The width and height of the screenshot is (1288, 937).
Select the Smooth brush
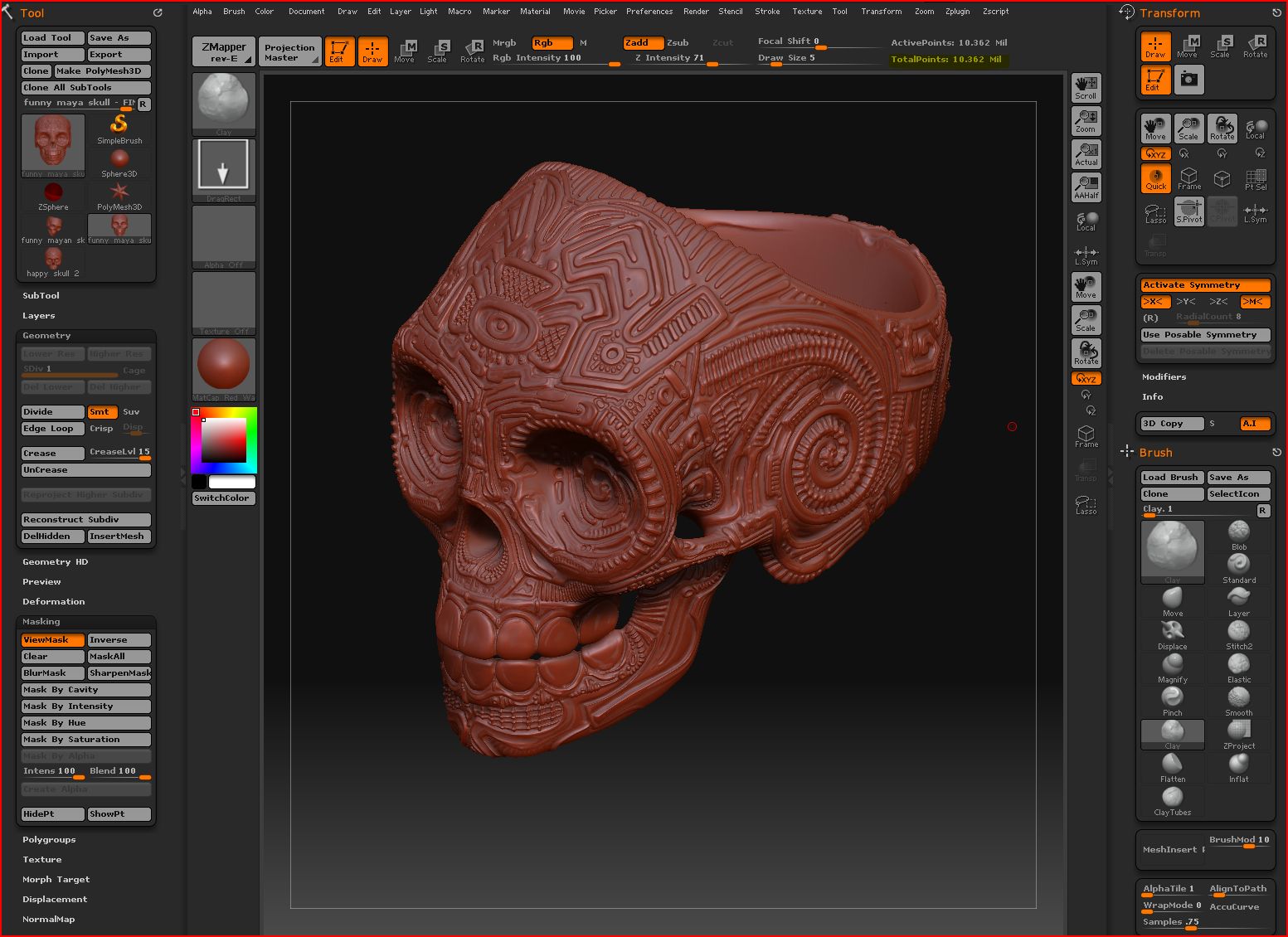(1239, 701)
